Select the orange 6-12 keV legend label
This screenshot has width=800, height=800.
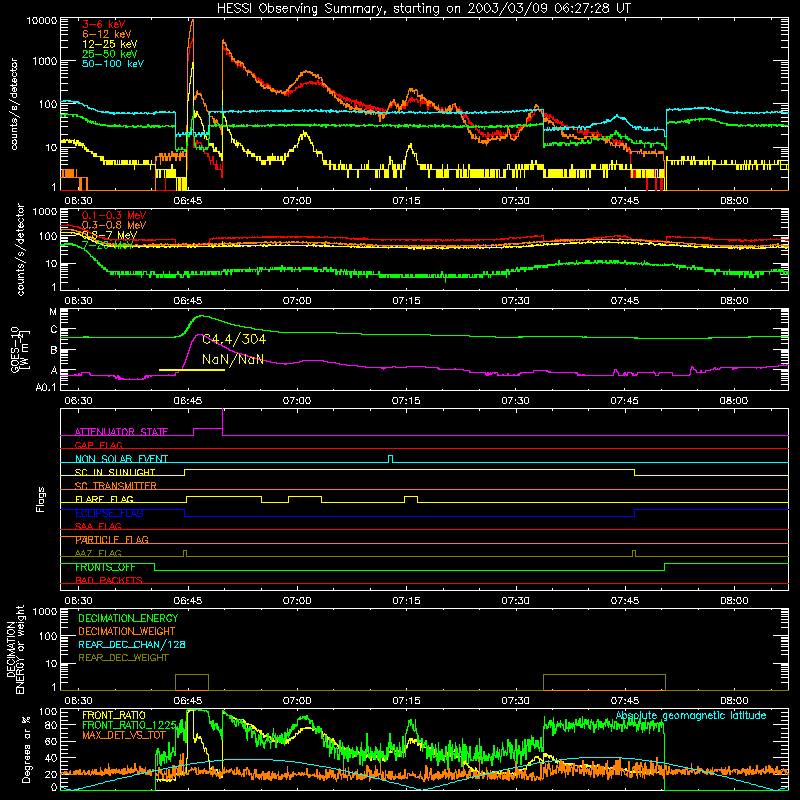coord(107,34)
